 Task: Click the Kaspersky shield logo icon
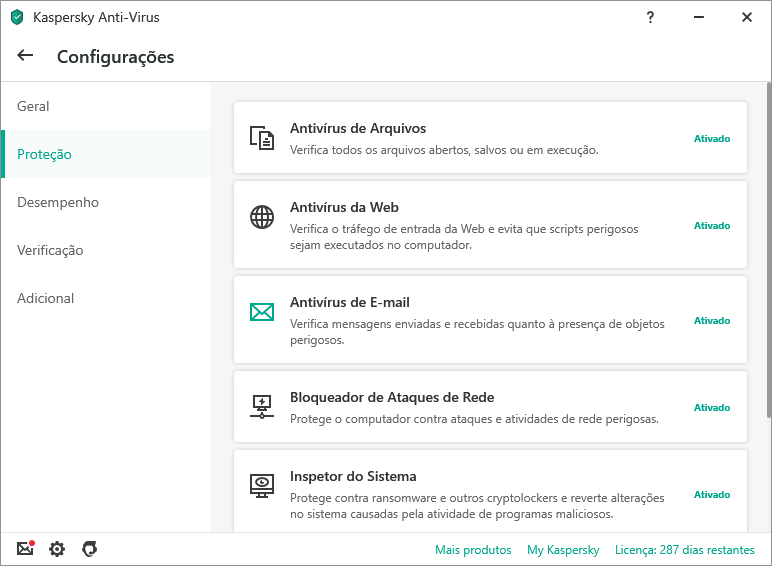pyautogui.click(x=17, y=17)
